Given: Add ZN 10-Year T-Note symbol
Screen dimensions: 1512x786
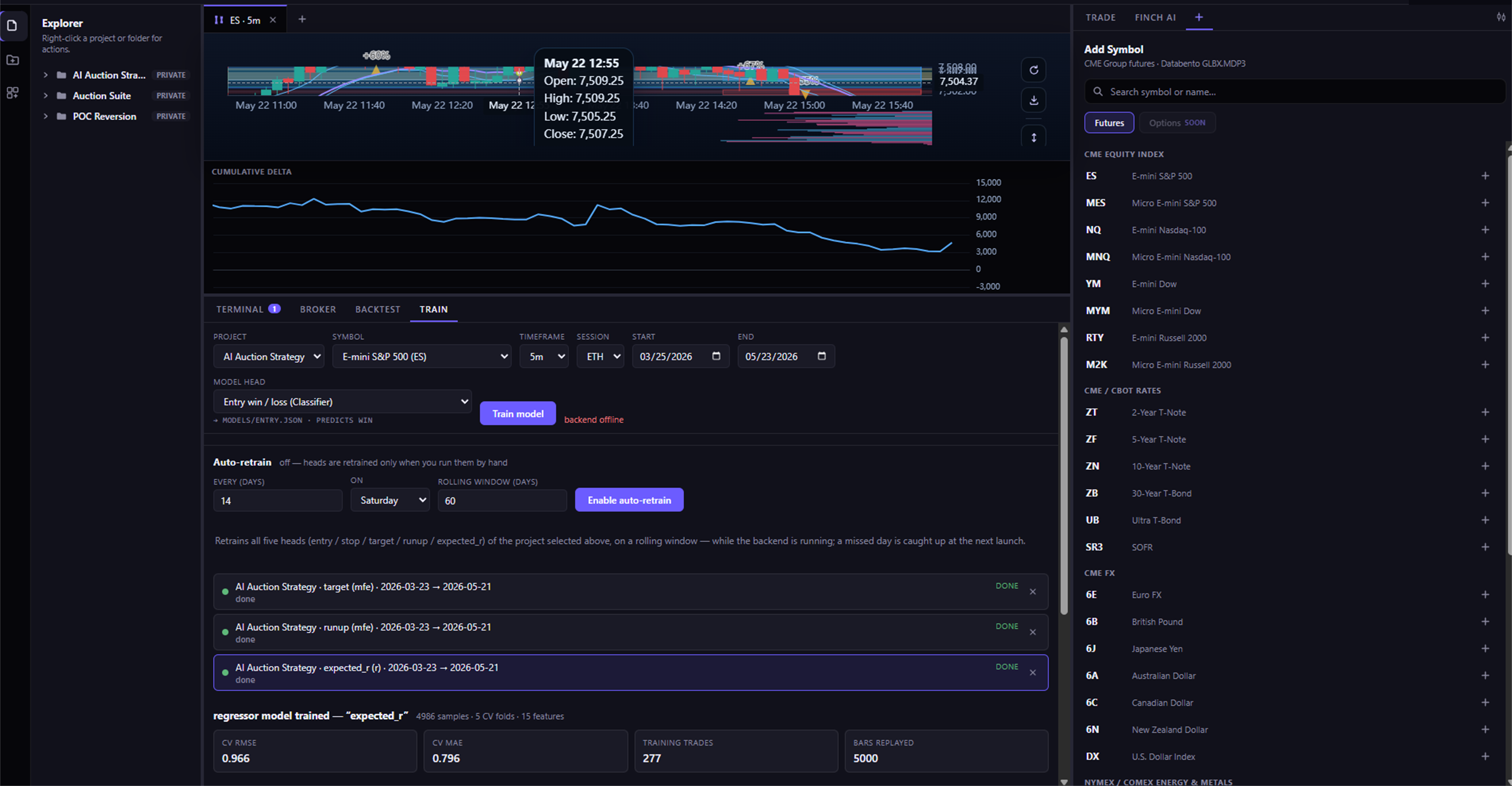Looking at the screenshot, I should click(x=1485, y=467).
